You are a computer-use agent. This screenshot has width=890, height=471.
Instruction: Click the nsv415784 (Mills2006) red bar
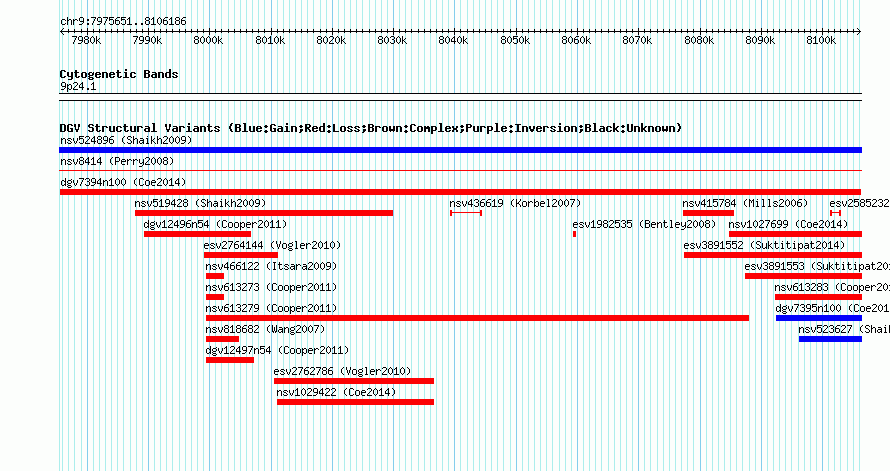coord(708,213)
